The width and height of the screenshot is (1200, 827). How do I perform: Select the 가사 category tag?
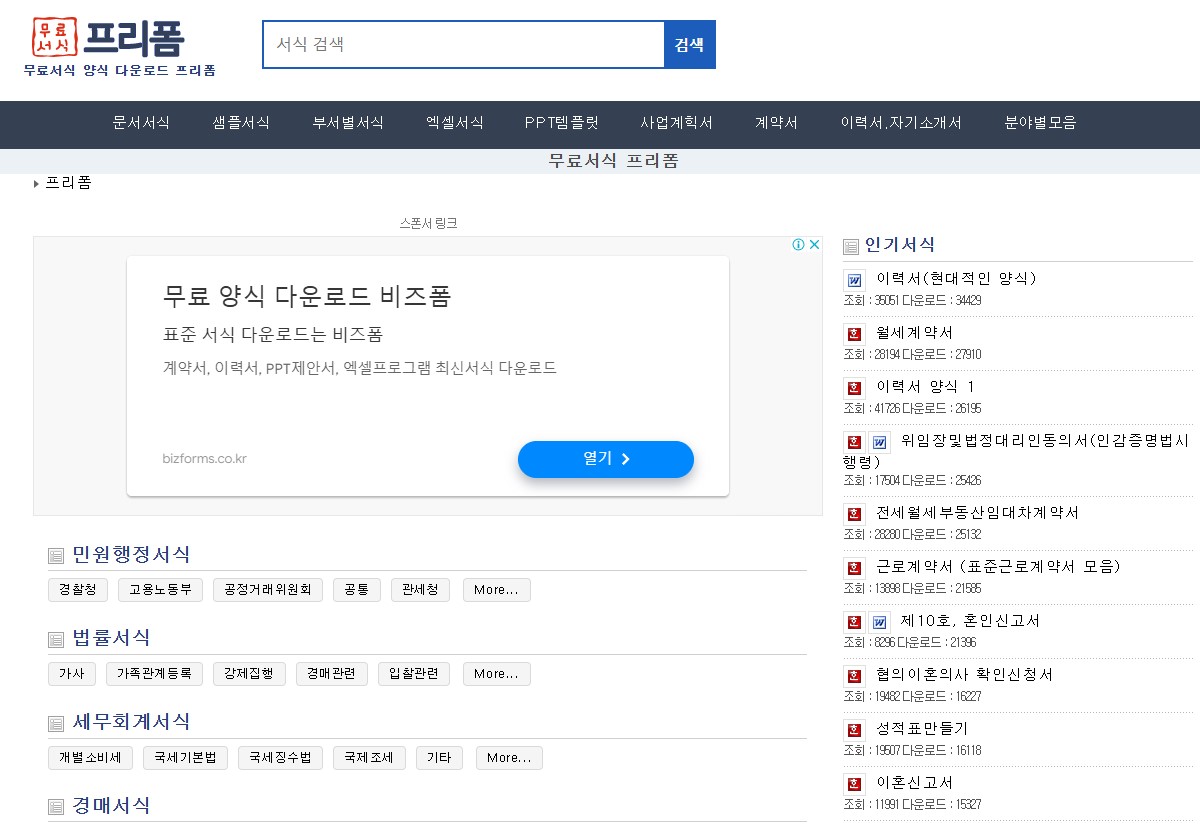click(72, 674)
